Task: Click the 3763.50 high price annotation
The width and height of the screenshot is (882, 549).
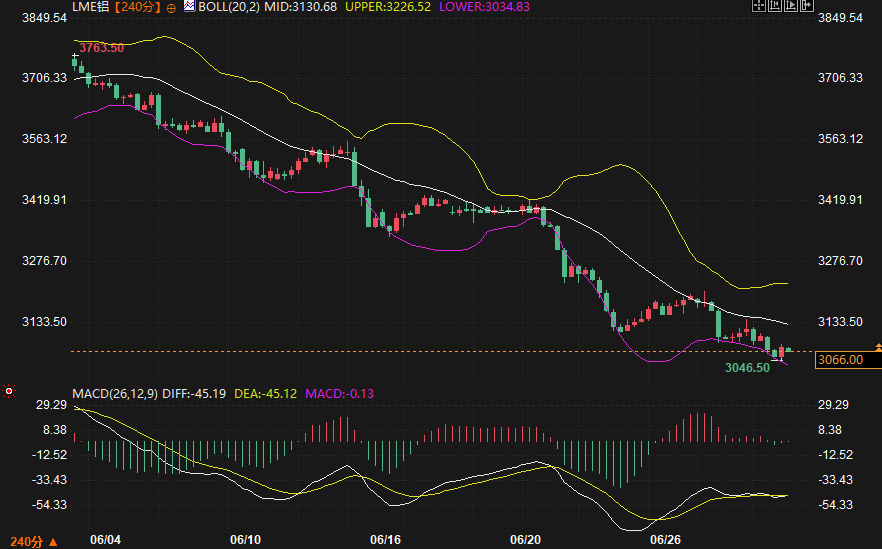Action: (101, 48)
